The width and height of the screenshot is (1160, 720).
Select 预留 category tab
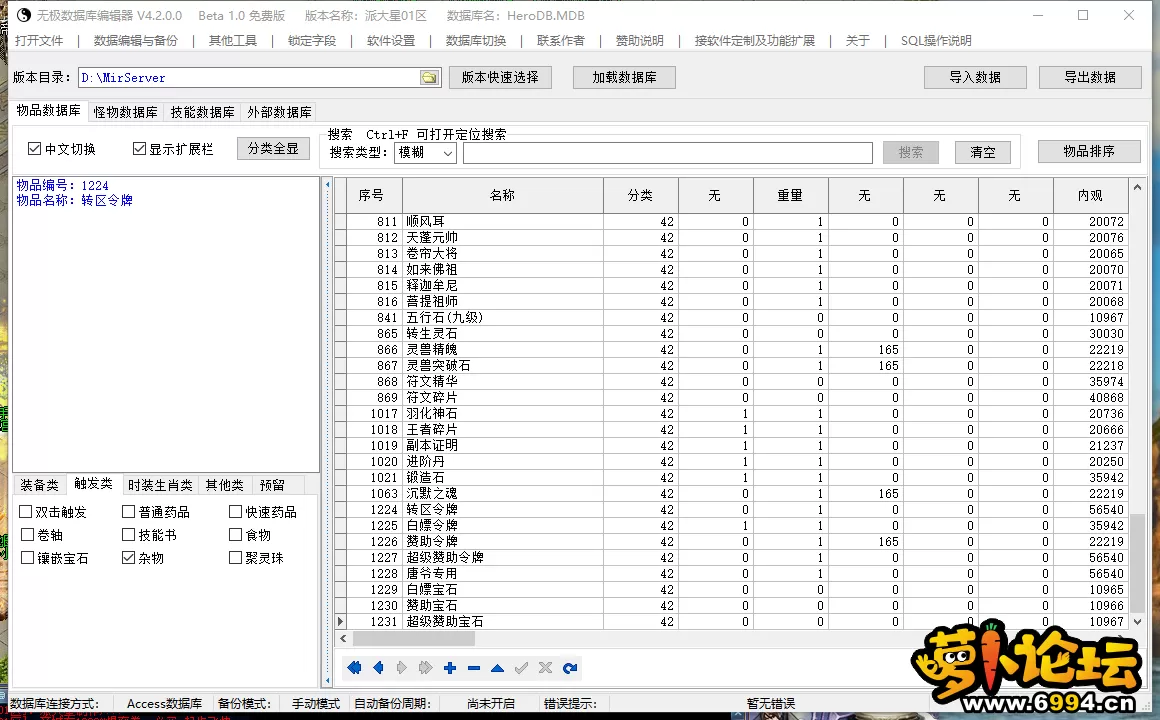pyautogui.click(x=272, y=485)
